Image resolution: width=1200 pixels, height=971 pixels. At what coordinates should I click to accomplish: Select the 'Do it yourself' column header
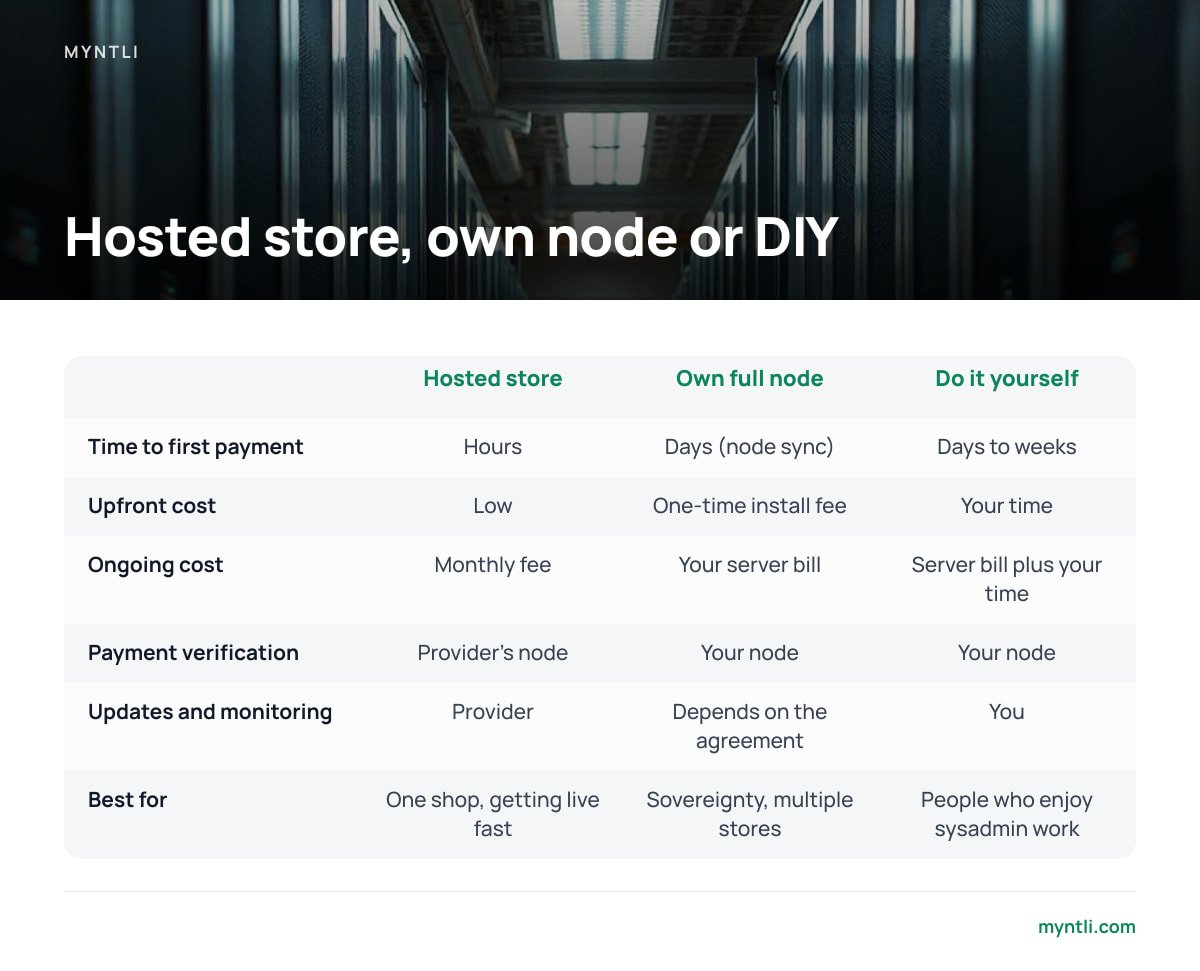[1007, 379]
